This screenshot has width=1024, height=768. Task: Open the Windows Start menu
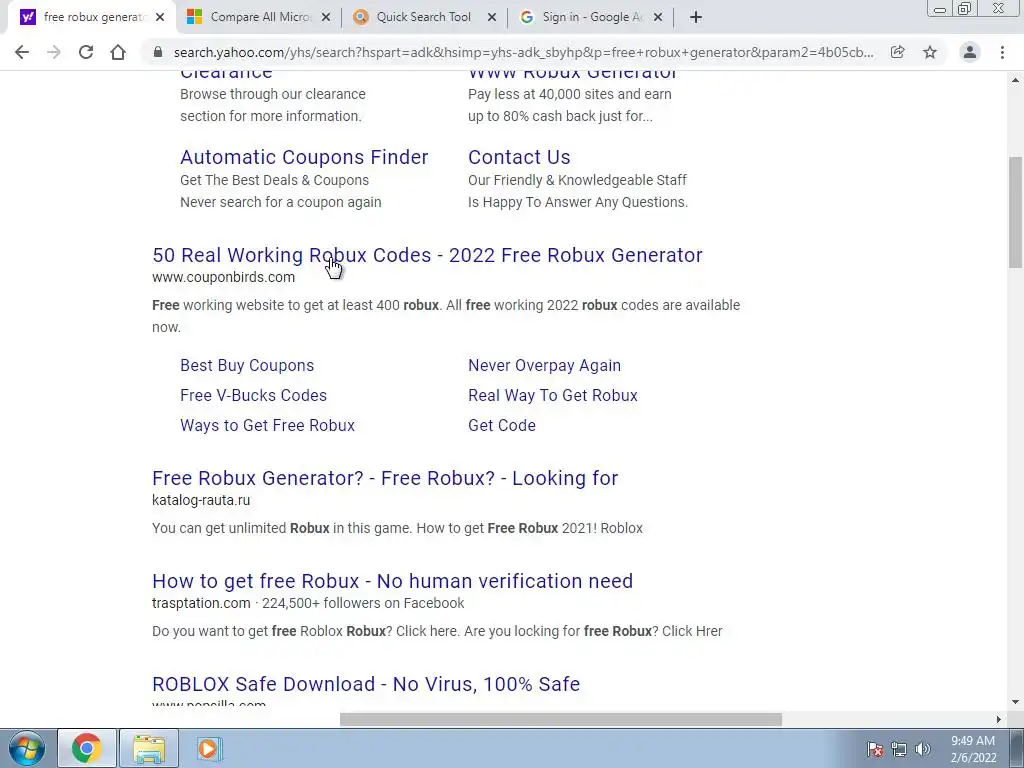(x=26, y=748)
